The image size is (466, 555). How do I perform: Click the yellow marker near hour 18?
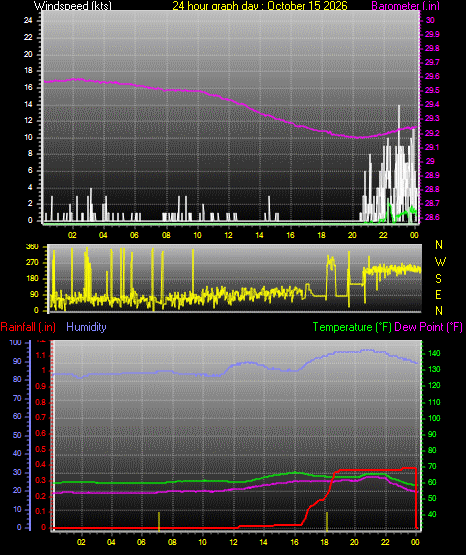(x=327, y=521)
